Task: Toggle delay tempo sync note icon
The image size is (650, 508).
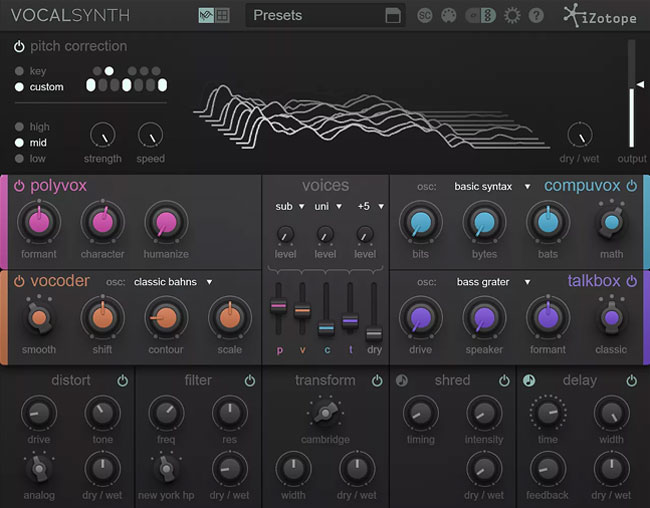Action: [x=529, y=380]
